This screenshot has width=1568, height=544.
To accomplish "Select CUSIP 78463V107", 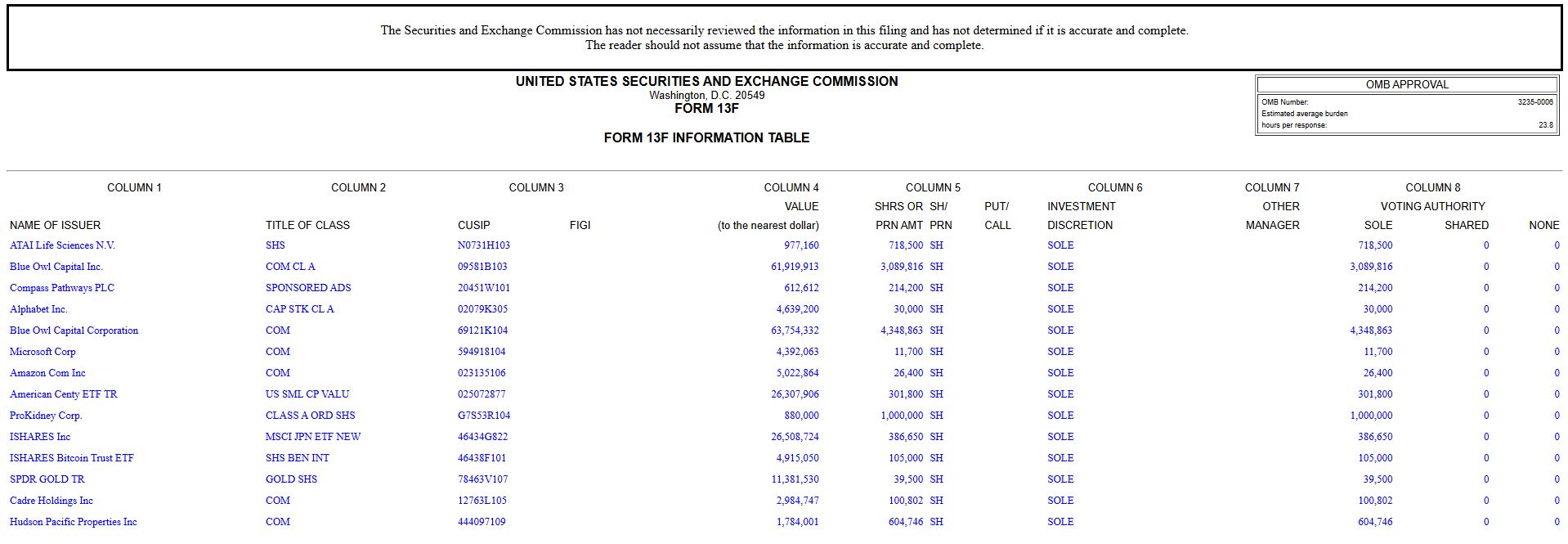I will [x=482, y=479].
